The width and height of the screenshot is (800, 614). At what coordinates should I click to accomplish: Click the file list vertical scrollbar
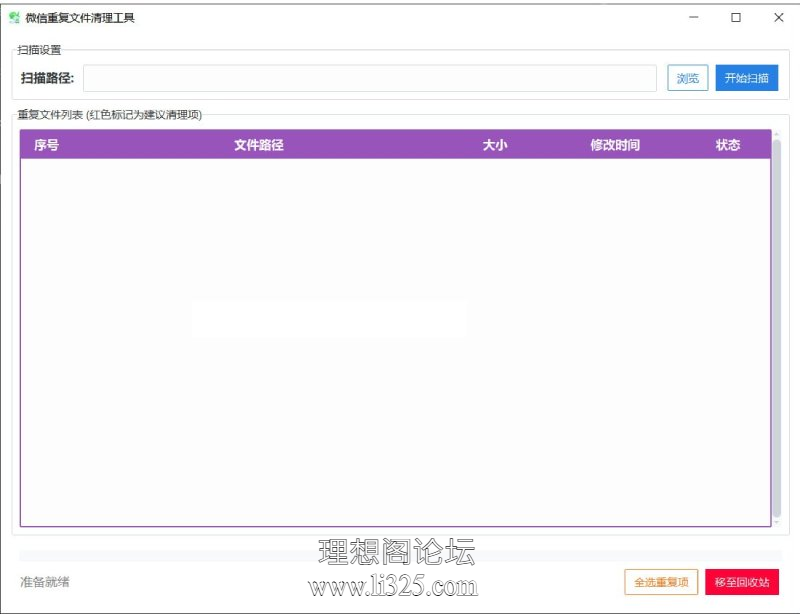pyautogui.click(x=777, y=328)
